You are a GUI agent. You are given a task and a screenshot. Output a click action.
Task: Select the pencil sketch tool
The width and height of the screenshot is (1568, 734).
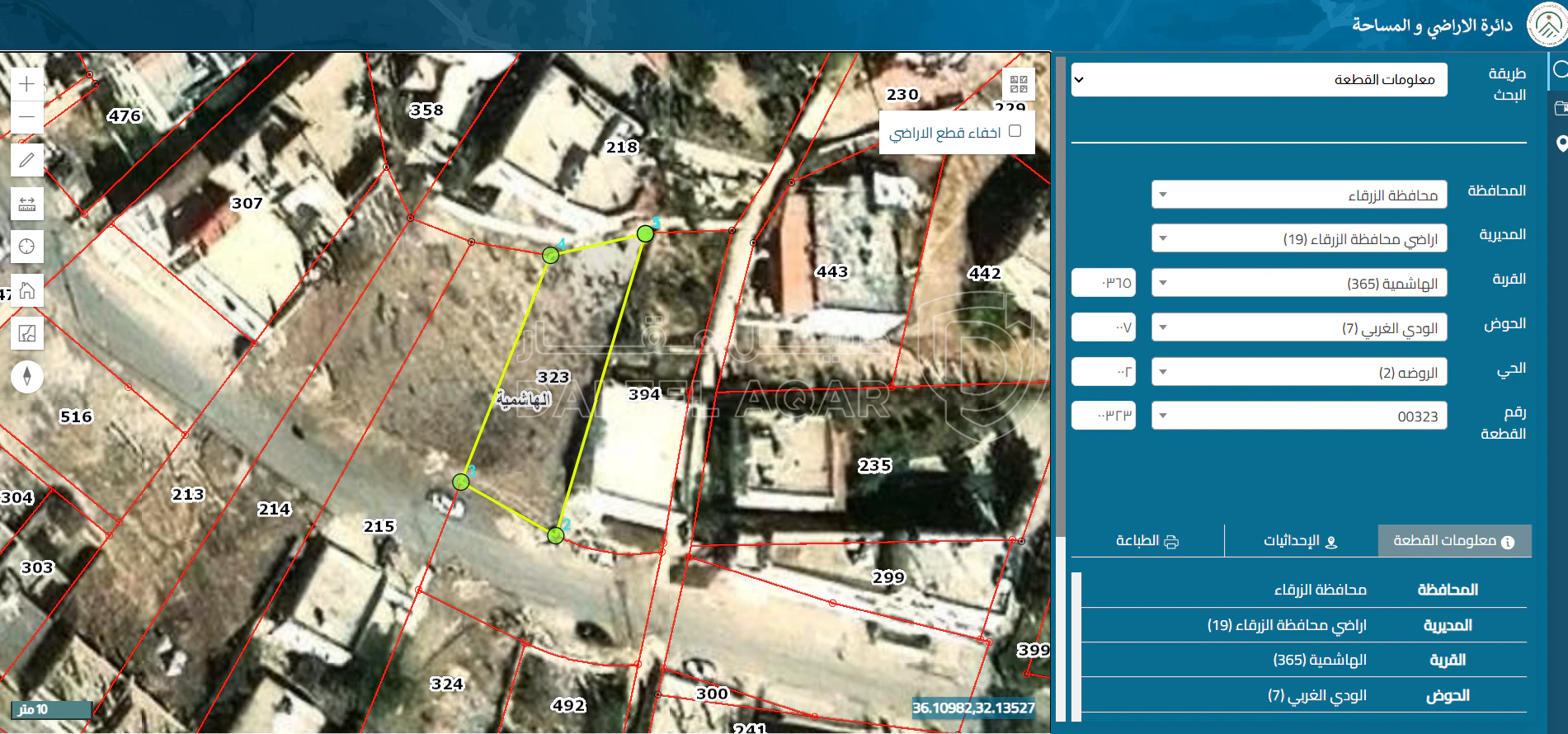(x=26, y=160)
